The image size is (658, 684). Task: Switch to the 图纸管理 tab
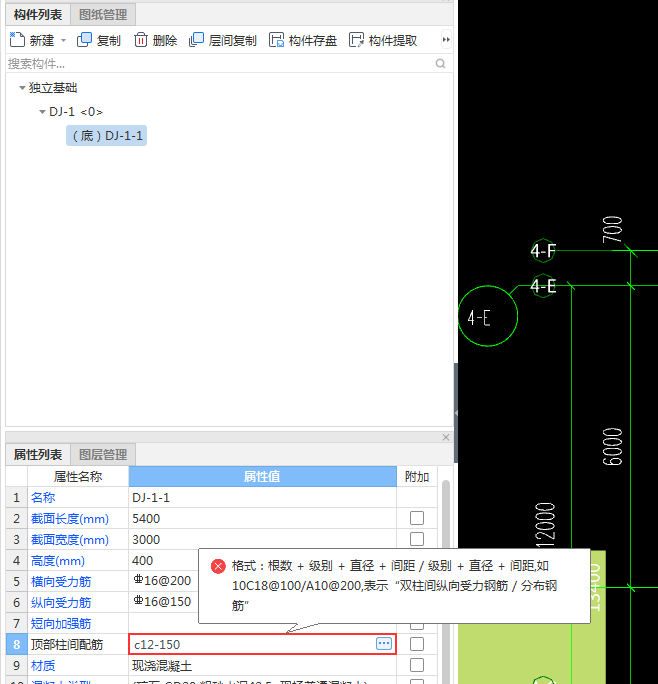pos(103,15)
